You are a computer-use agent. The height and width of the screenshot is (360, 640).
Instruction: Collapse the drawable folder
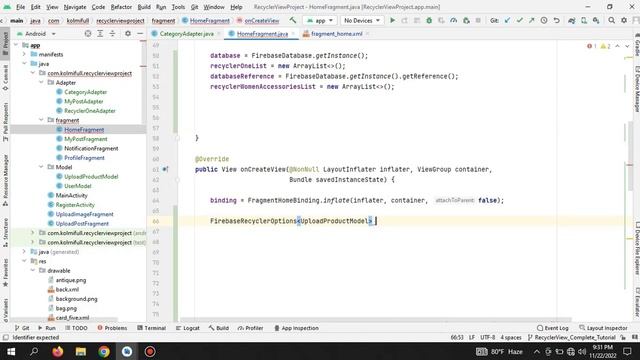pos(33,271)
